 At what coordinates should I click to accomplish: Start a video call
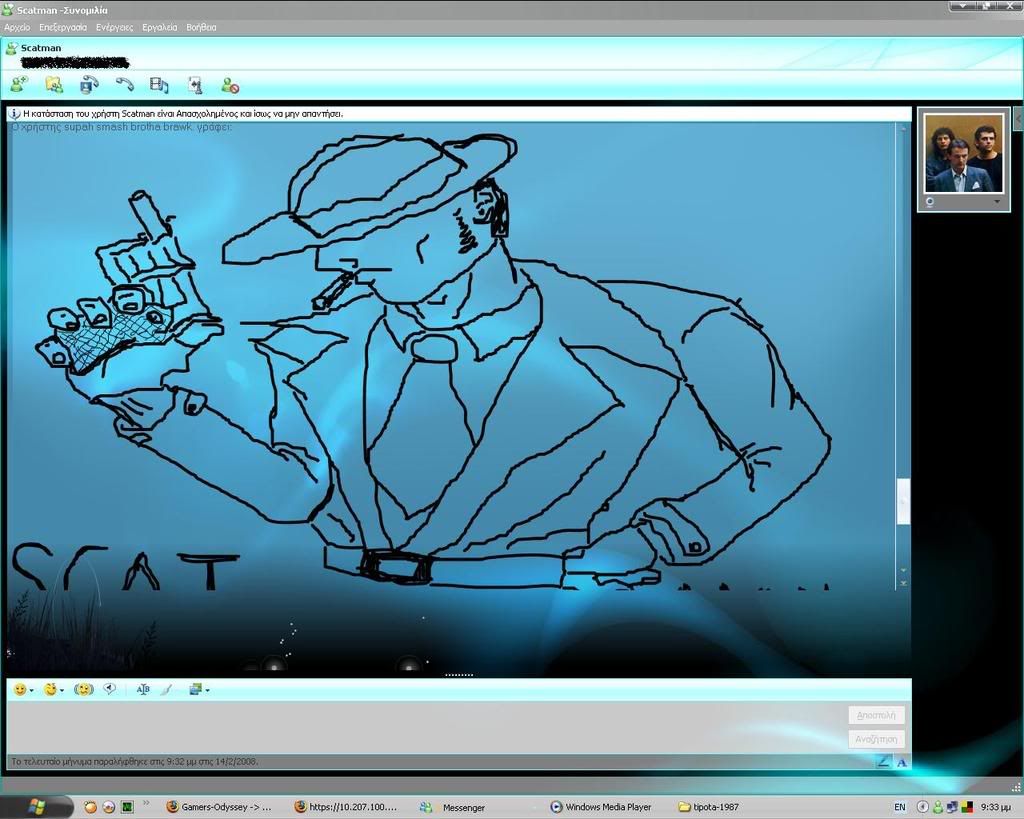[x=89, y=85]
